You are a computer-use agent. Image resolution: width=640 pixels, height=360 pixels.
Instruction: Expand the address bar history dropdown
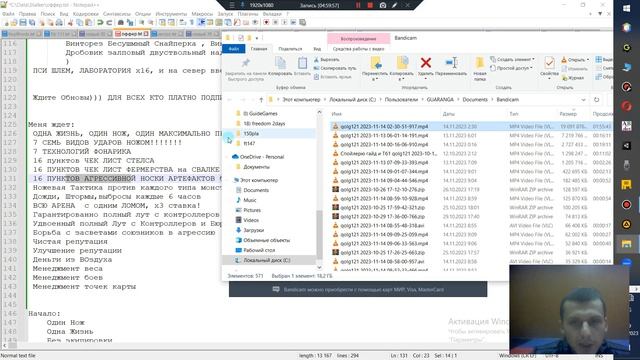[x=583, y=100]
